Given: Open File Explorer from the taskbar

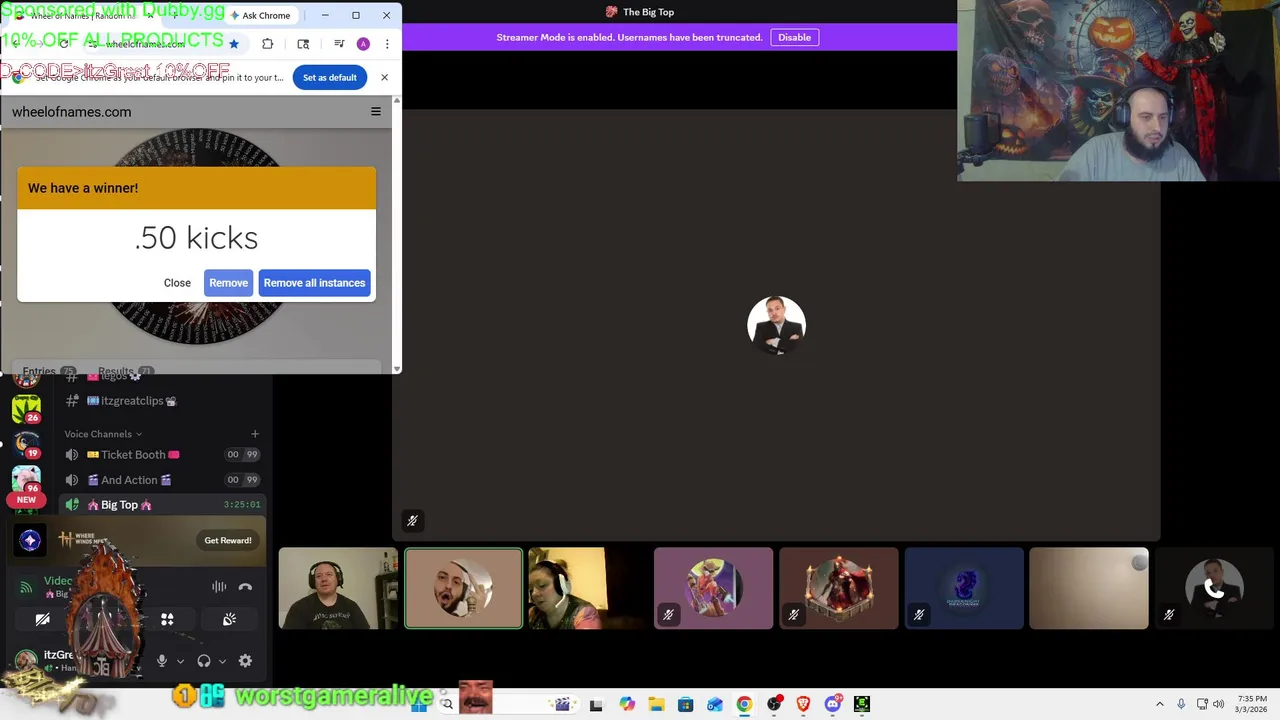Looking at the screenshot, I should pyautogui.click(x=656, y=704).
